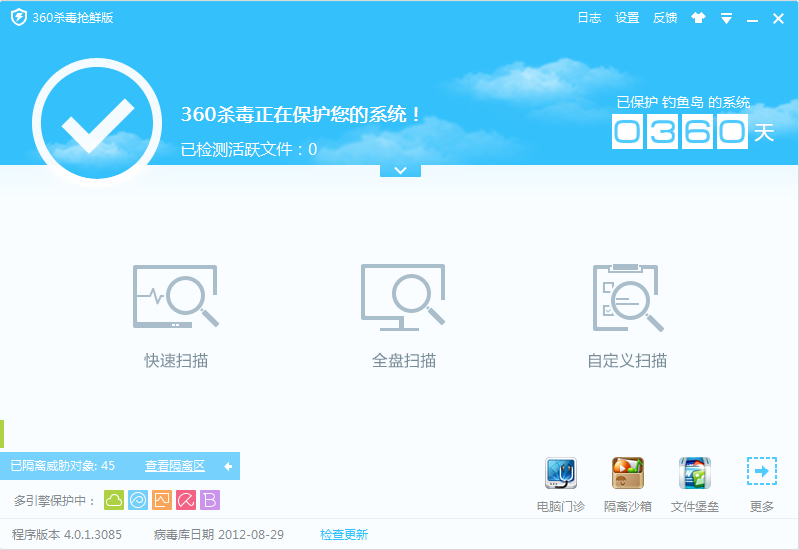Click the 360杀毒正在保护您的系统 headline
This screenshot has height=550, width=799.
301,114
